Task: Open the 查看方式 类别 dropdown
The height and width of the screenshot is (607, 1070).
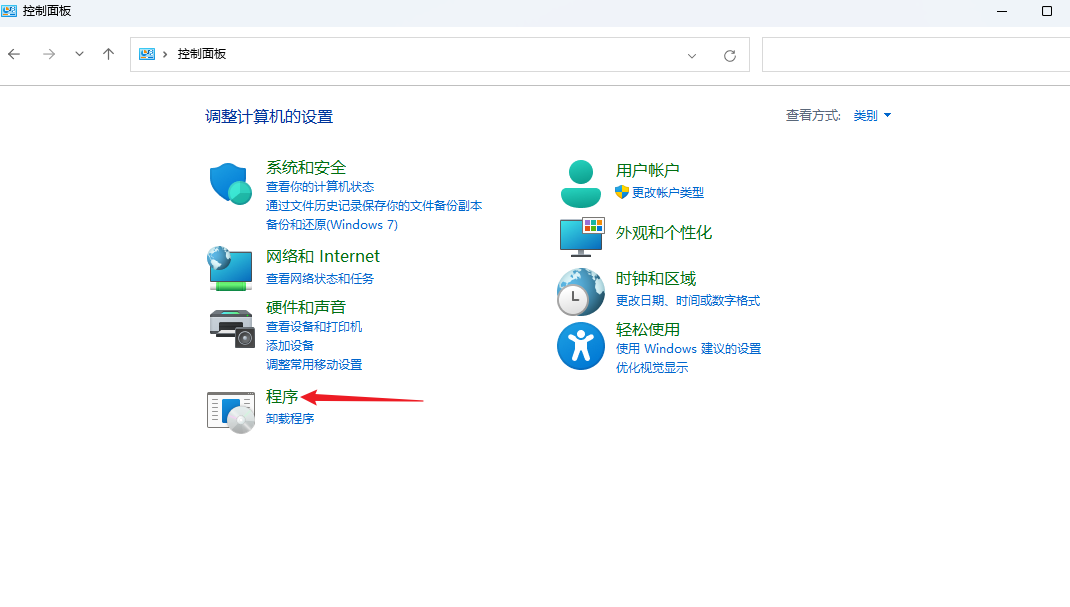Action: [872, 115]
